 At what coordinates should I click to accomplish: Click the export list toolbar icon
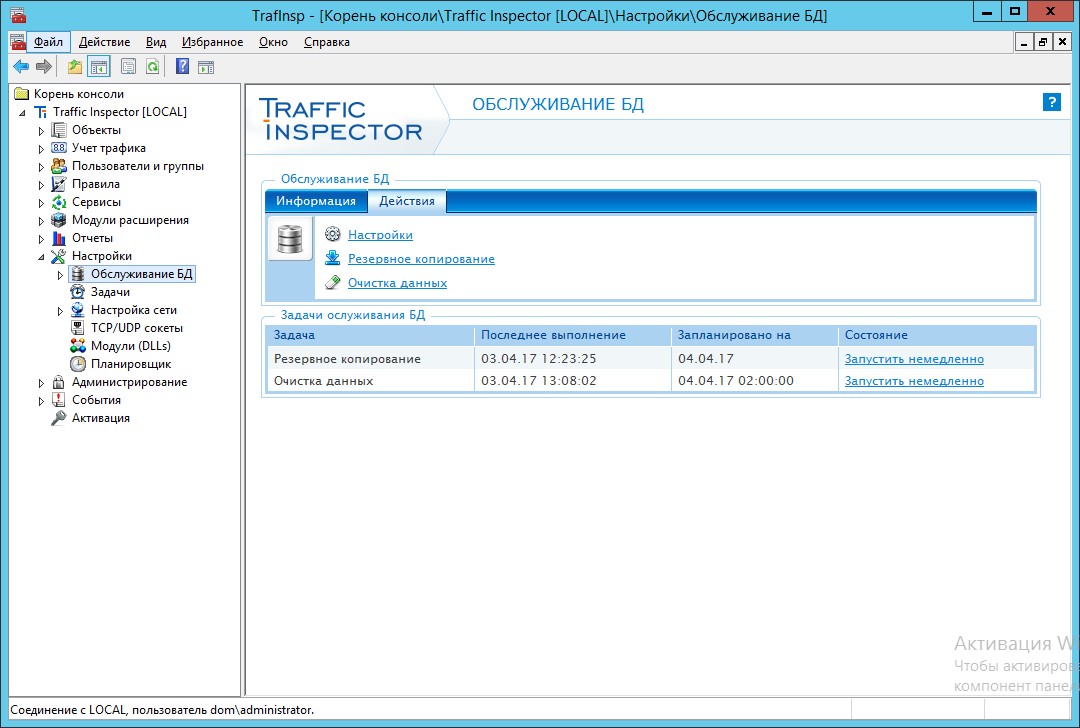128,67
